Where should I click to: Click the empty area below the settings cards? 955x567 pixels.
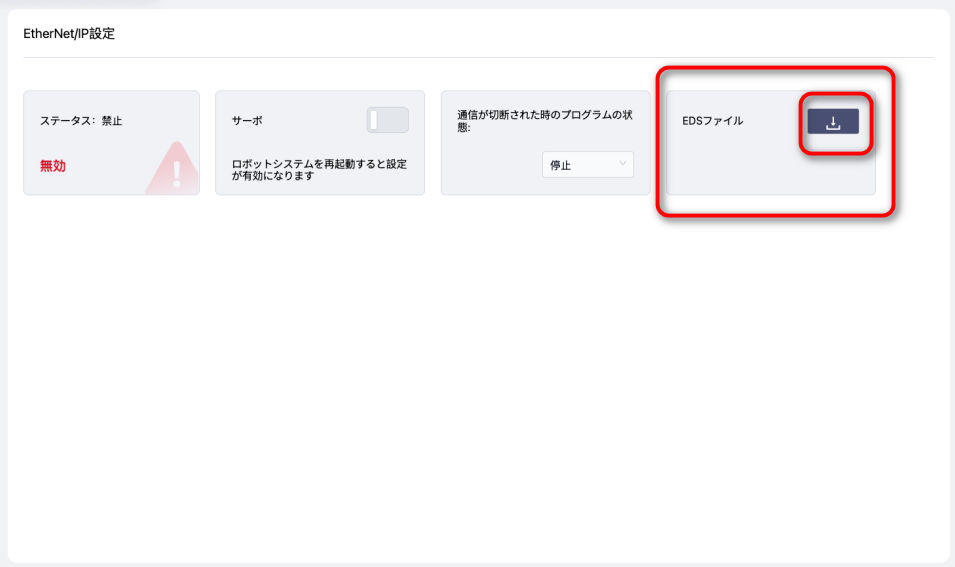(478, 380)
